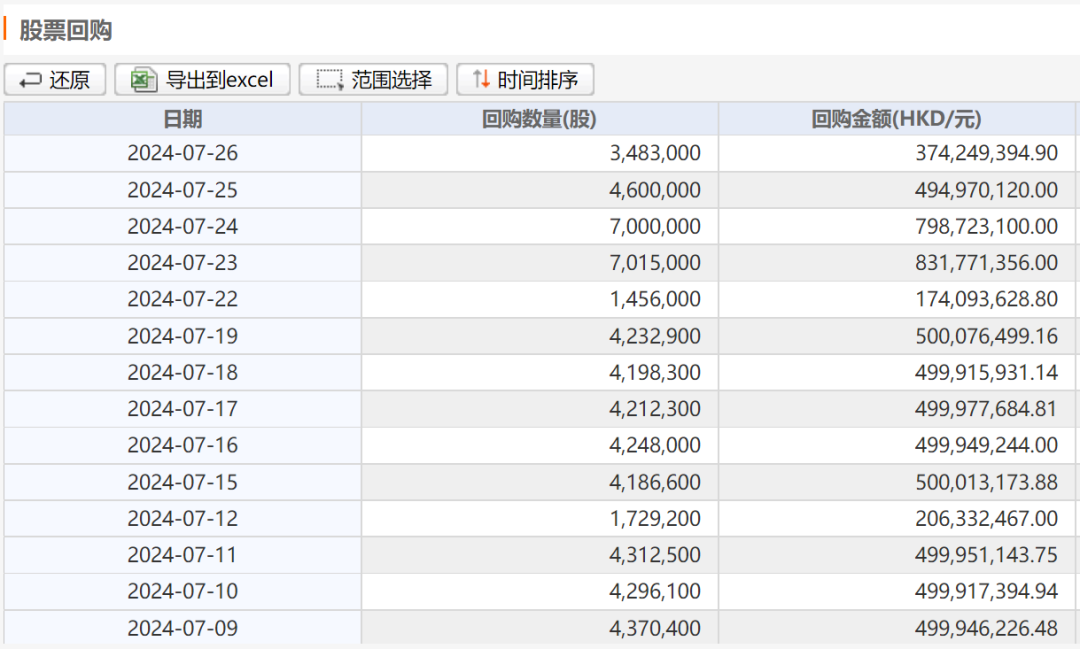Click the amount 499,946,226.48
Viewport: 1080px width, 649px height.
point(986,628)
